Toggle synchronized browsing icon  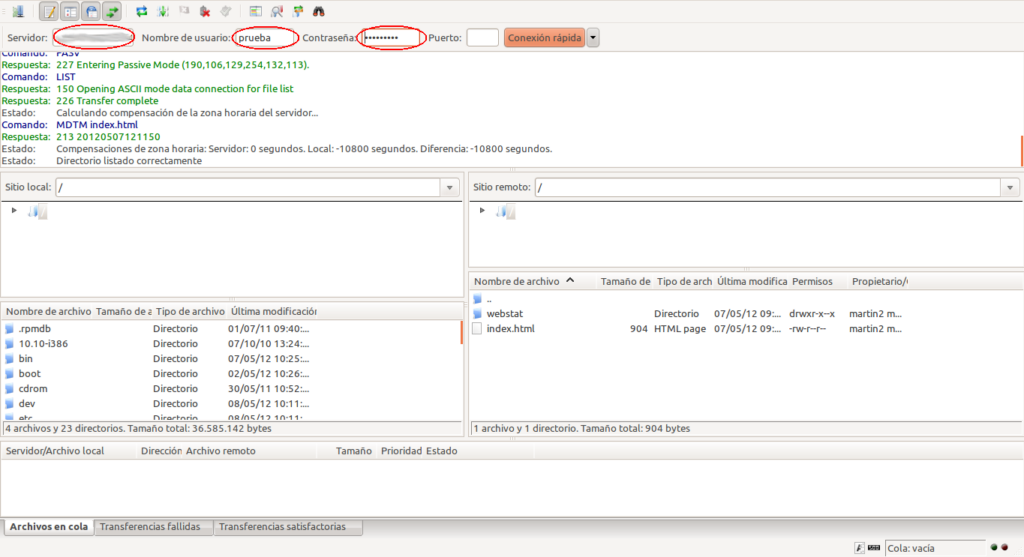coord(298,11)
